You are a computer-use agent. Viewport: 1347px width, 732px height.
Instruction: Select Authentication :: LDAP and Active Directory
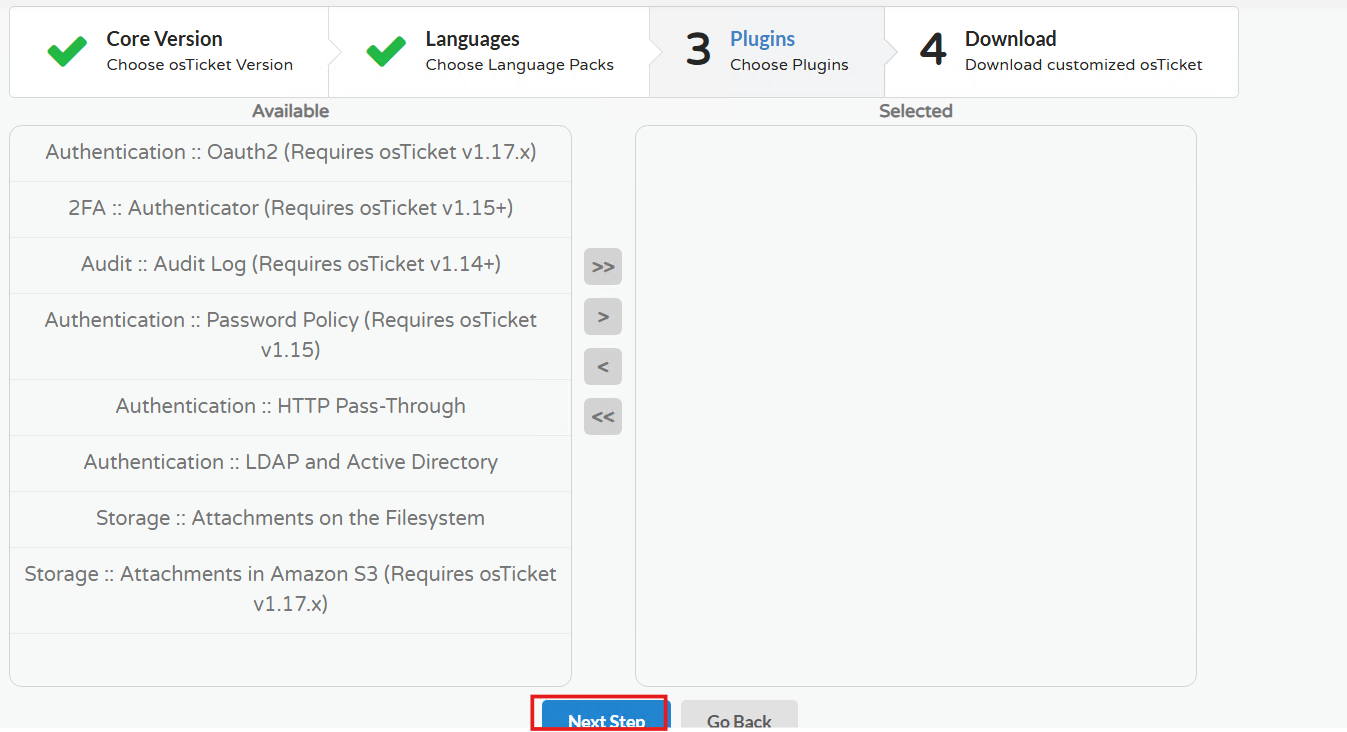(291, 463)
